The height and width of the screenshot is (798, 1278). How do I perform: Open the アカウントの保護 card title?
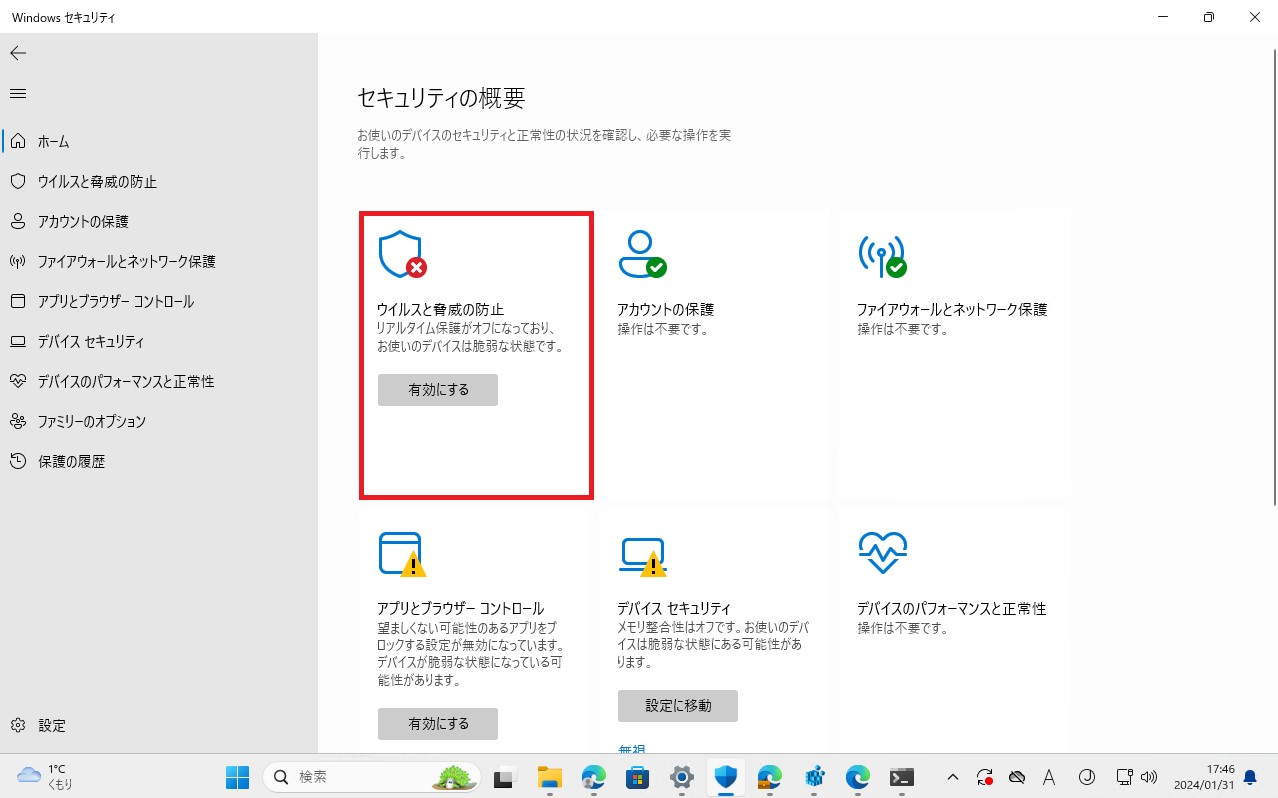665,309
